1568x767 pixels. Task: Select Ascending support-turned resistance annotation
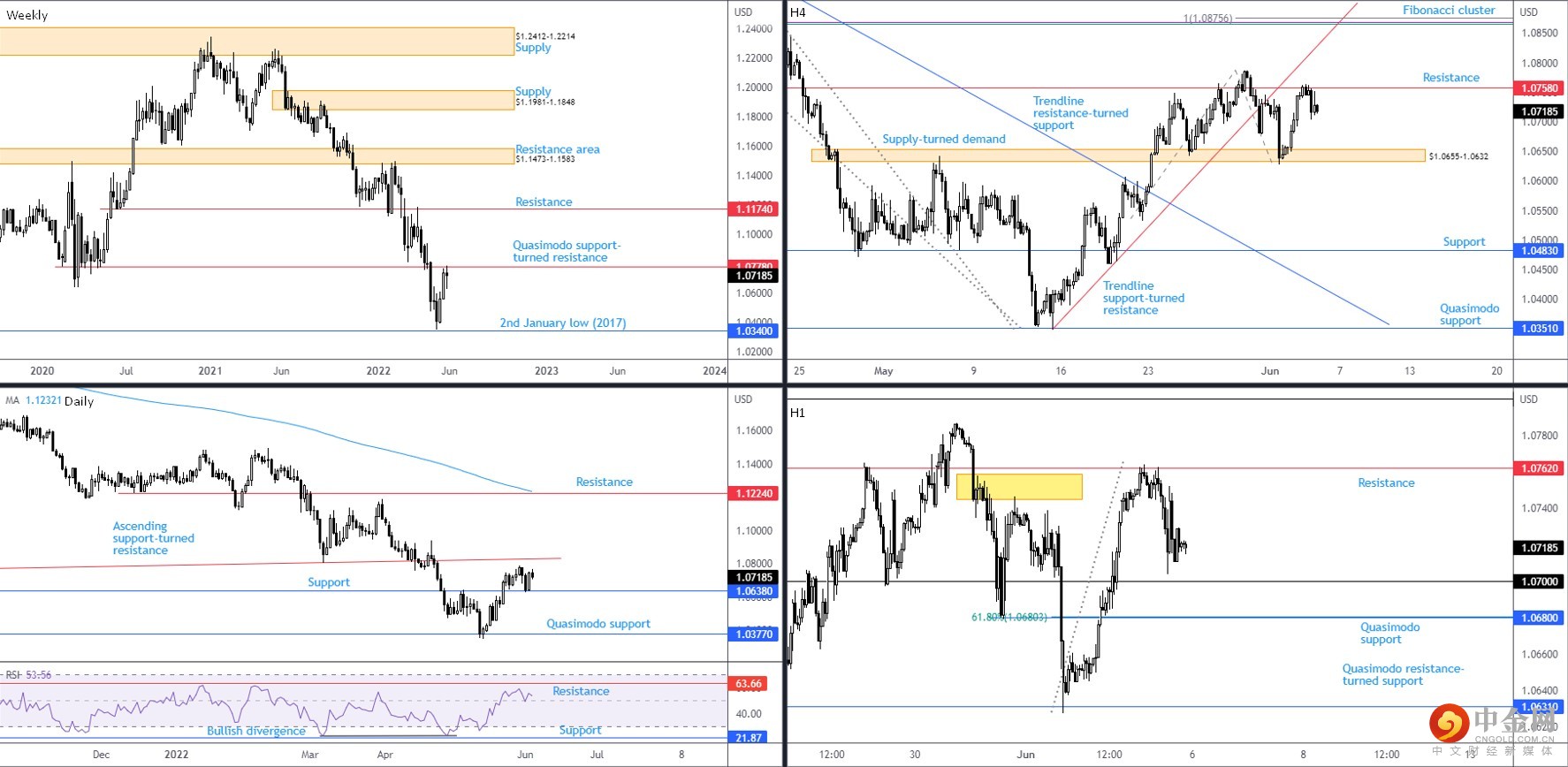tap(153, 538)
